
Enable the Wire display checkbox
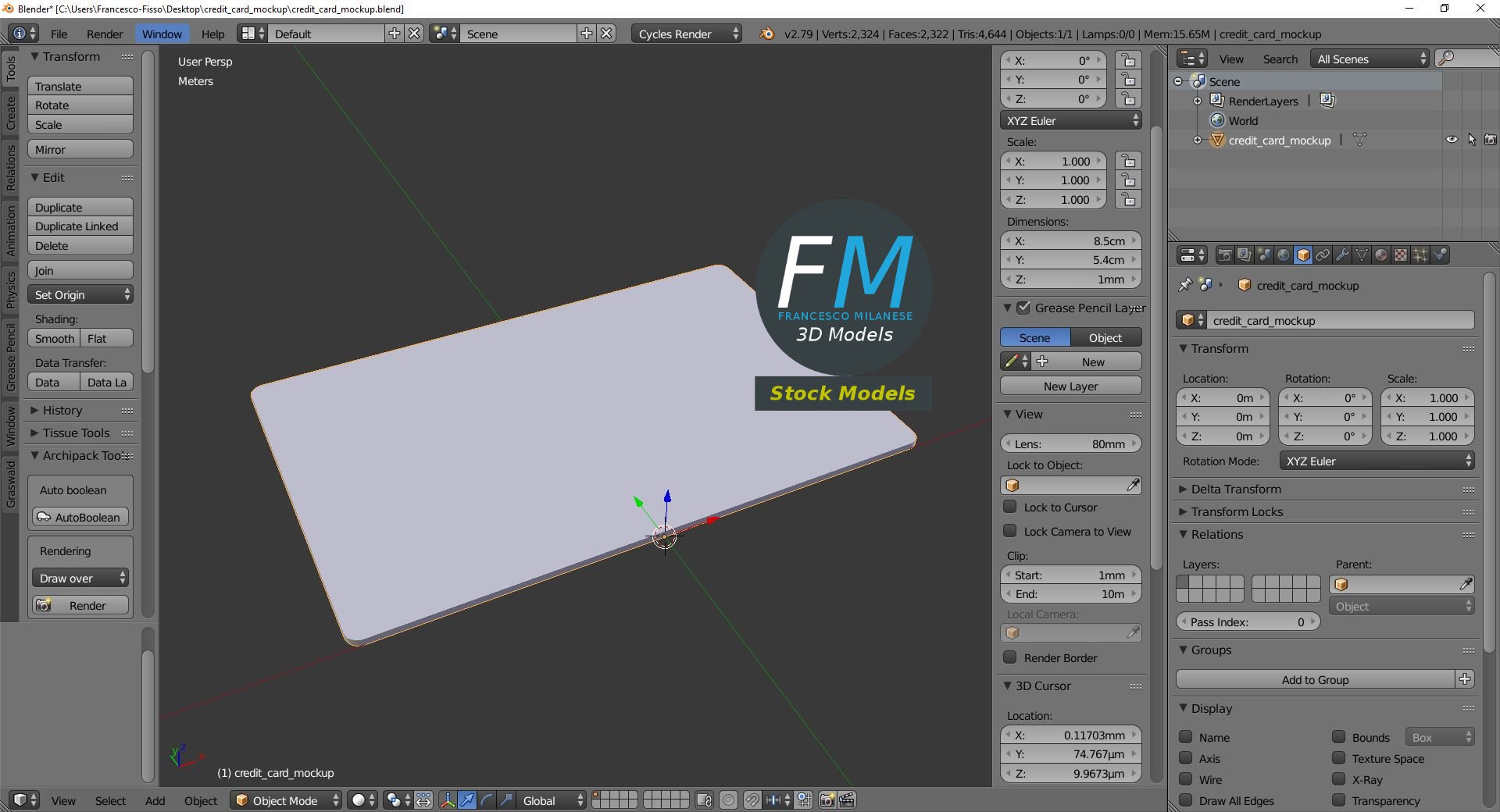click(x=1185, y=779)
